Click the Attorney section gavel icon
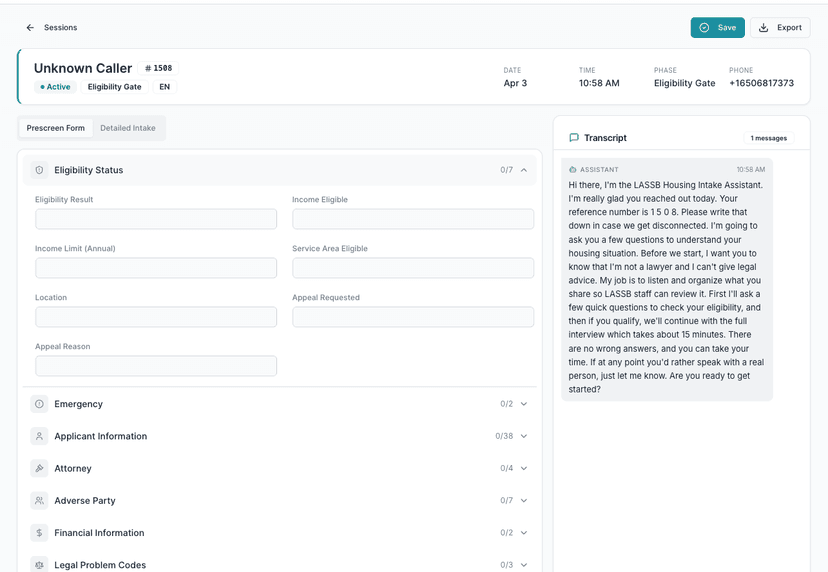The width and height of the screenshot is (828, 572). (x=39, y=468)
